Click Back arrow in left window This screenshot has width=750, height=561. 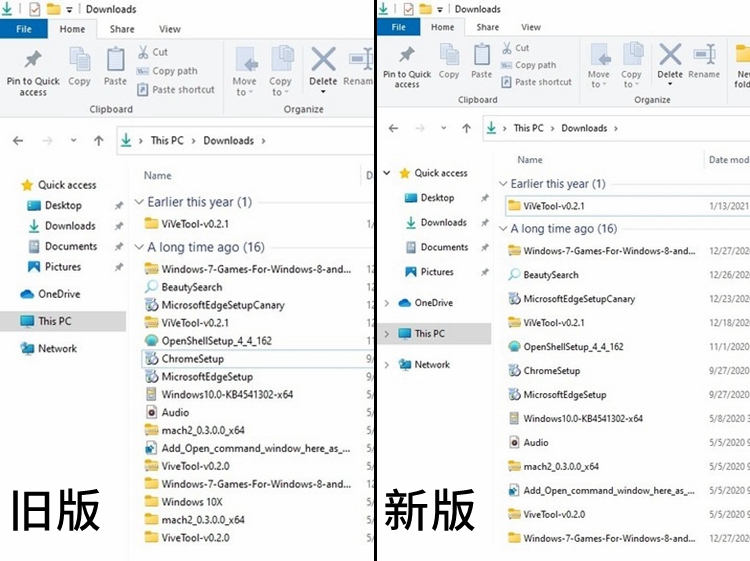tap(18, 141)
